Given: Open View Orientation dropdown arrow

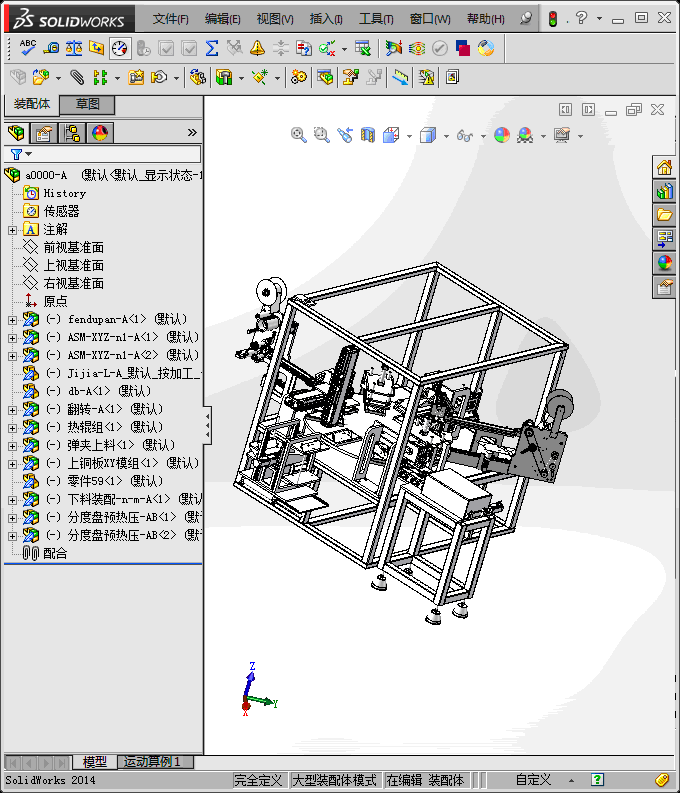Looking at the screenshot, I should pos(409,136).
